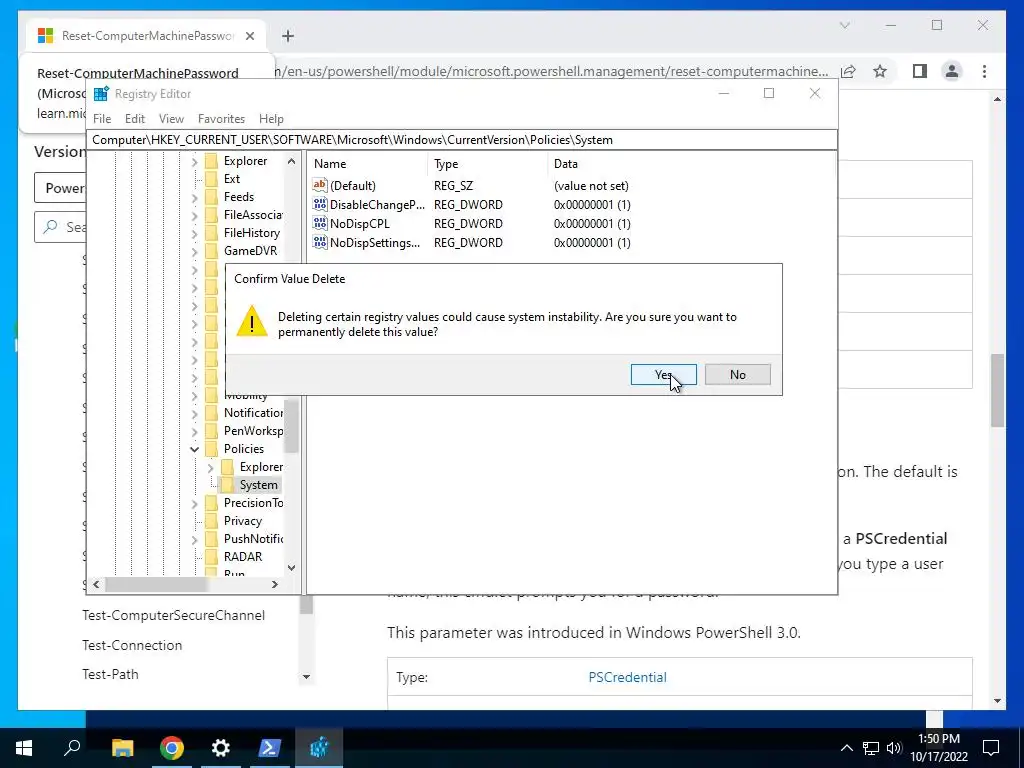The width and height of the screenshot is (1024, 768).
Task: Select the Privacy key in tree
Action: pos(242,521)
